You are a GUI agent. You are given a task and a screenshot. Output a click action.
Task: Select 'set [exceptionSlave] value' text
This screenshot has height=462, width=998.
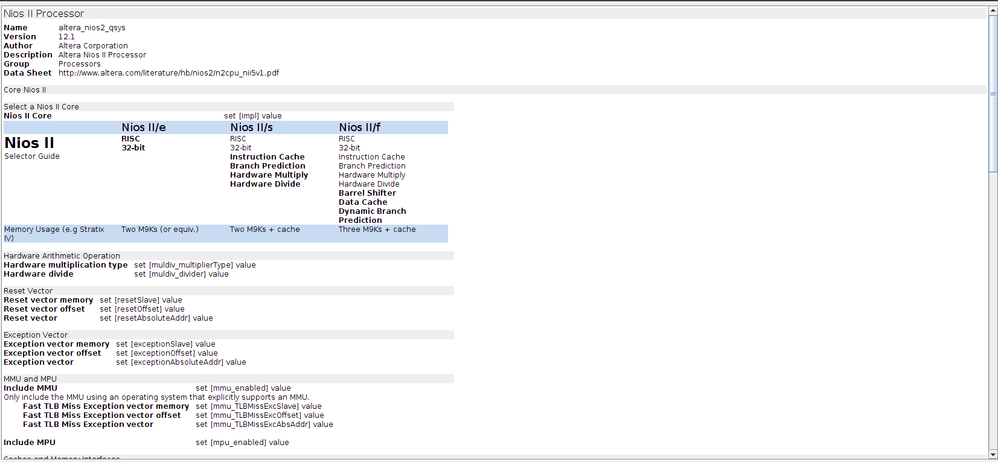[x=165, y=344]
